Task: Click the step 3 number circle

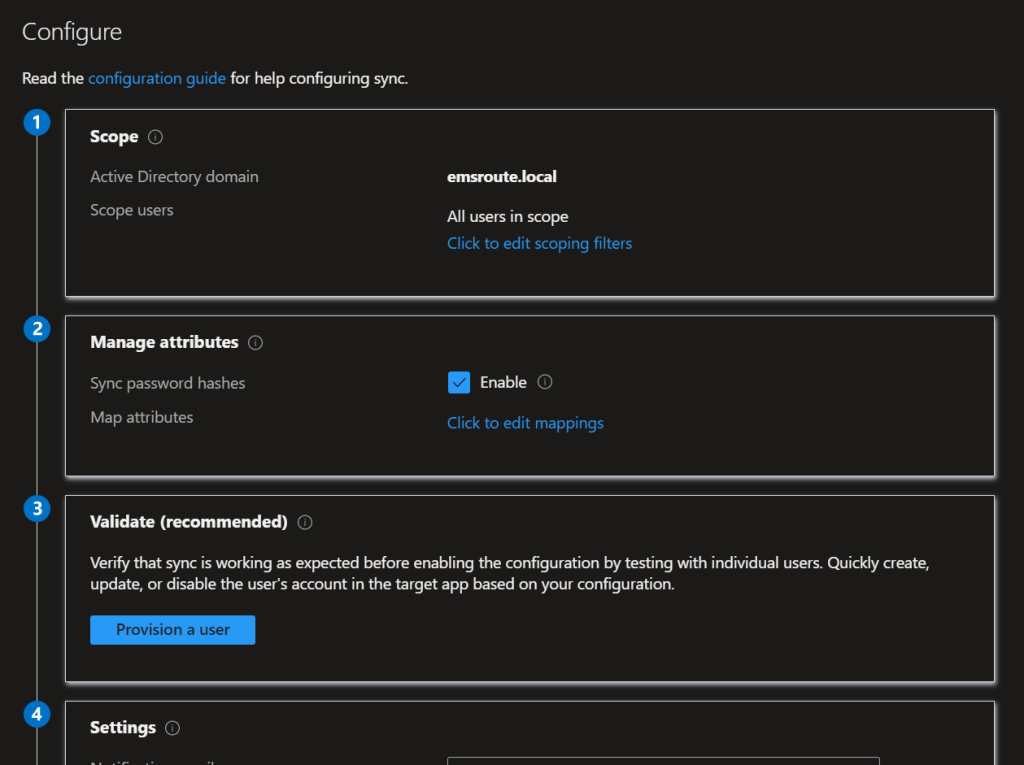Action: 37,508
